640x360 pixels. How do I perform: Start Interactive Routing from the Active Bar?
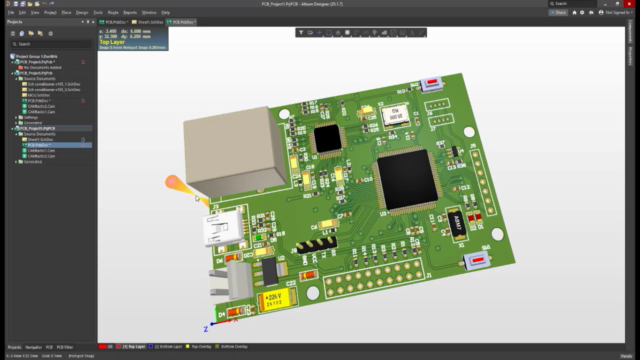click(x=357, y=33)
